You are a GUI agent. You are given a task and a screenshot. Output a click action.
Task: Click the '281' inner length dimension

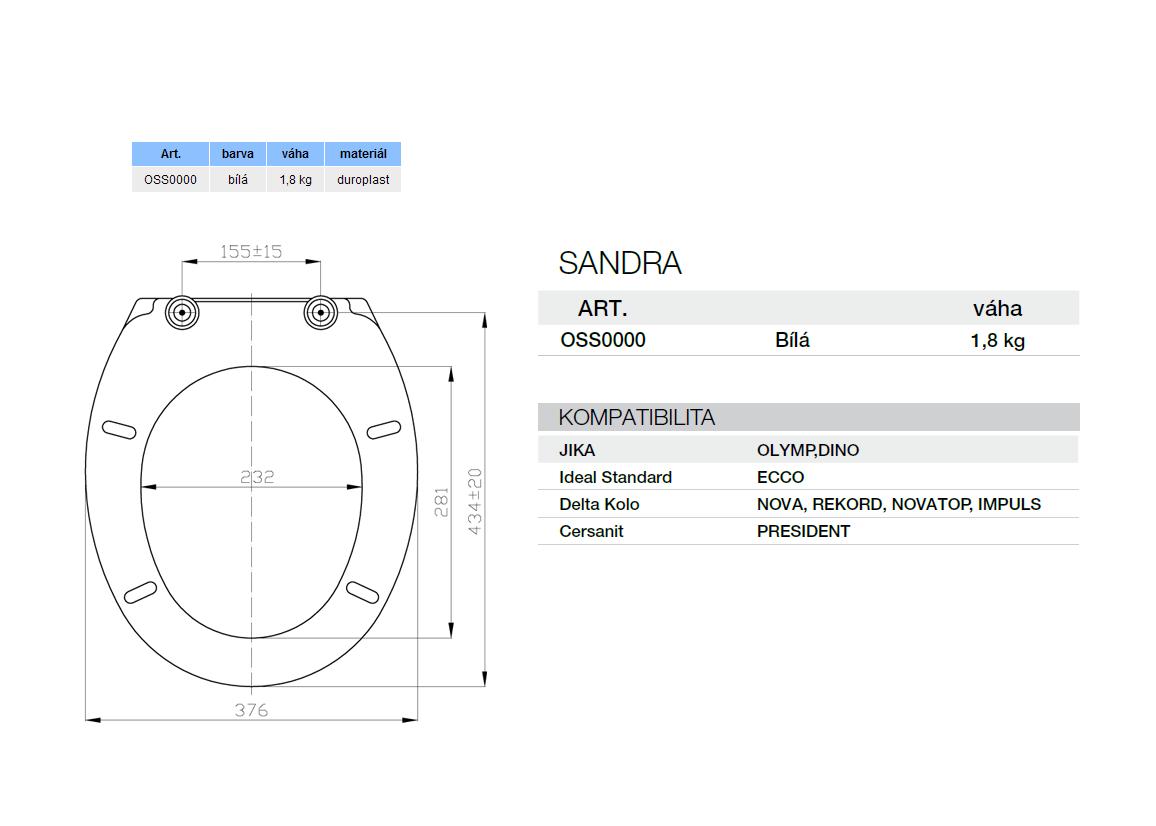click(441, 502)
